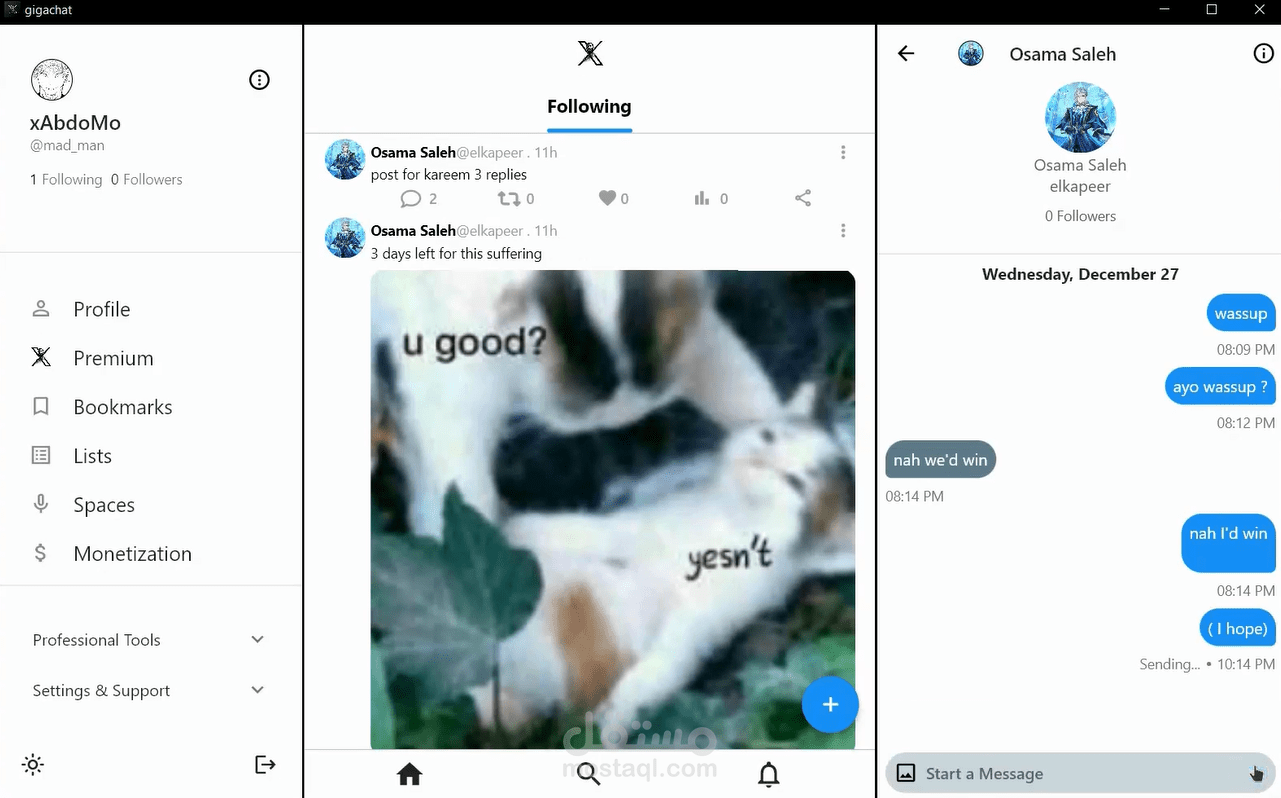Screen dimensions: 1281x798
Task: Click Osama Saleh's avatar on the '3 days left' post
Action: tap(345, 238)
